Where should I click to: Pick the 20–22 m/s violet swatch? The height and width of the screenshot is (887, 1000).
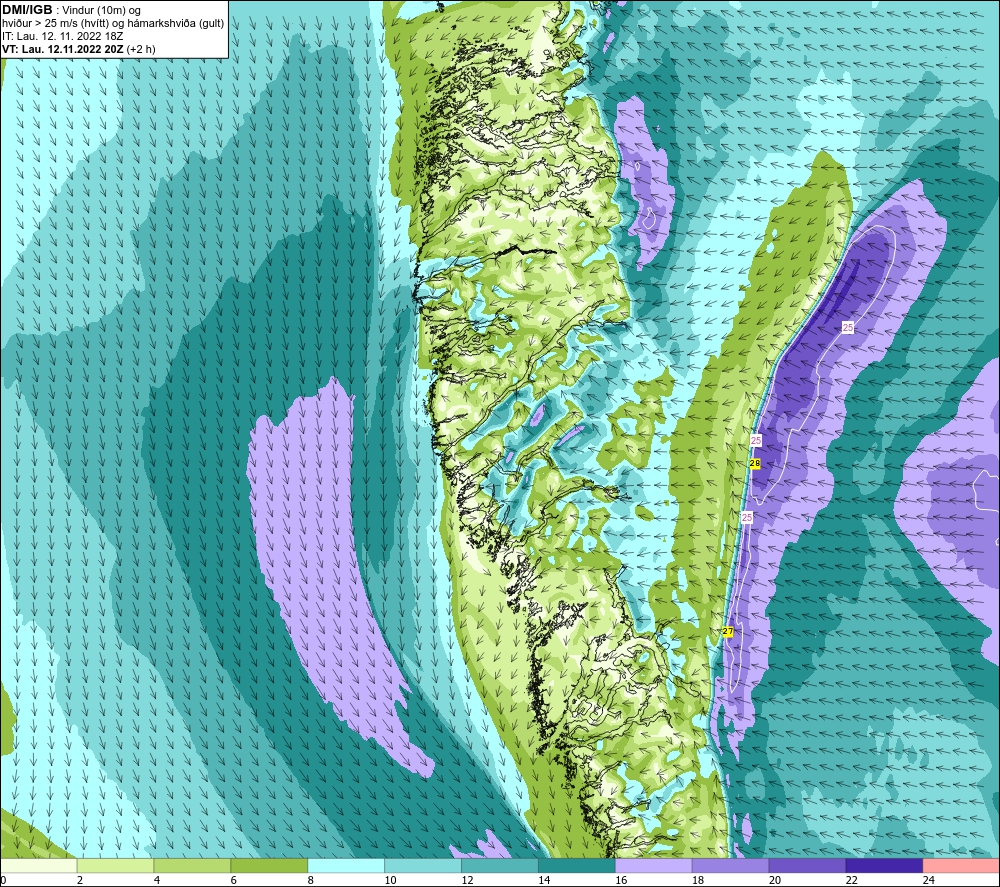click(807, 865)
